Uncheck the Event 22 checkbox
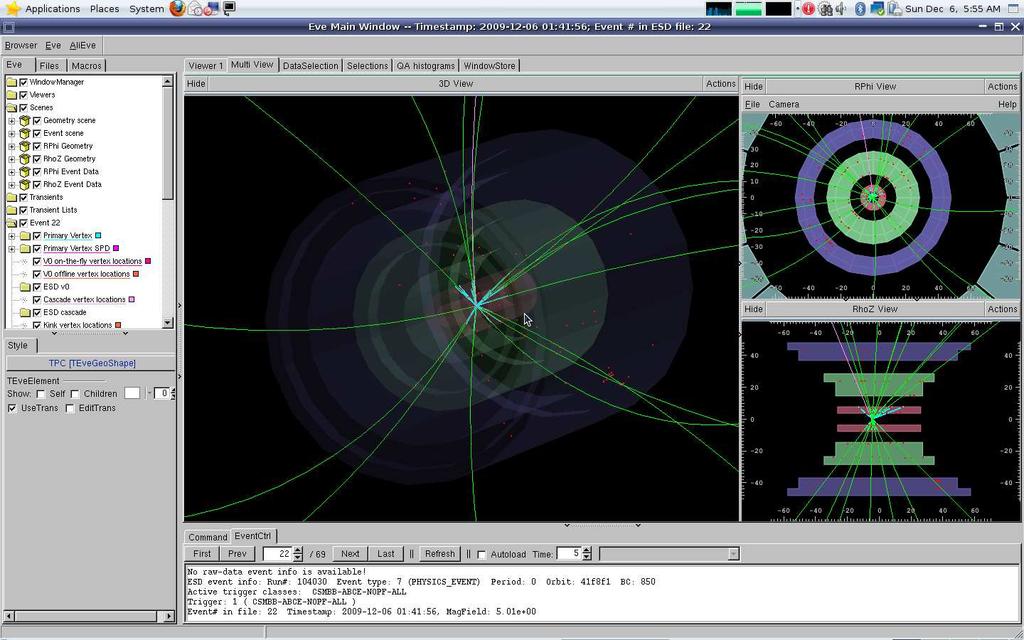1024x640 pixels. click(x=24, y=223)
